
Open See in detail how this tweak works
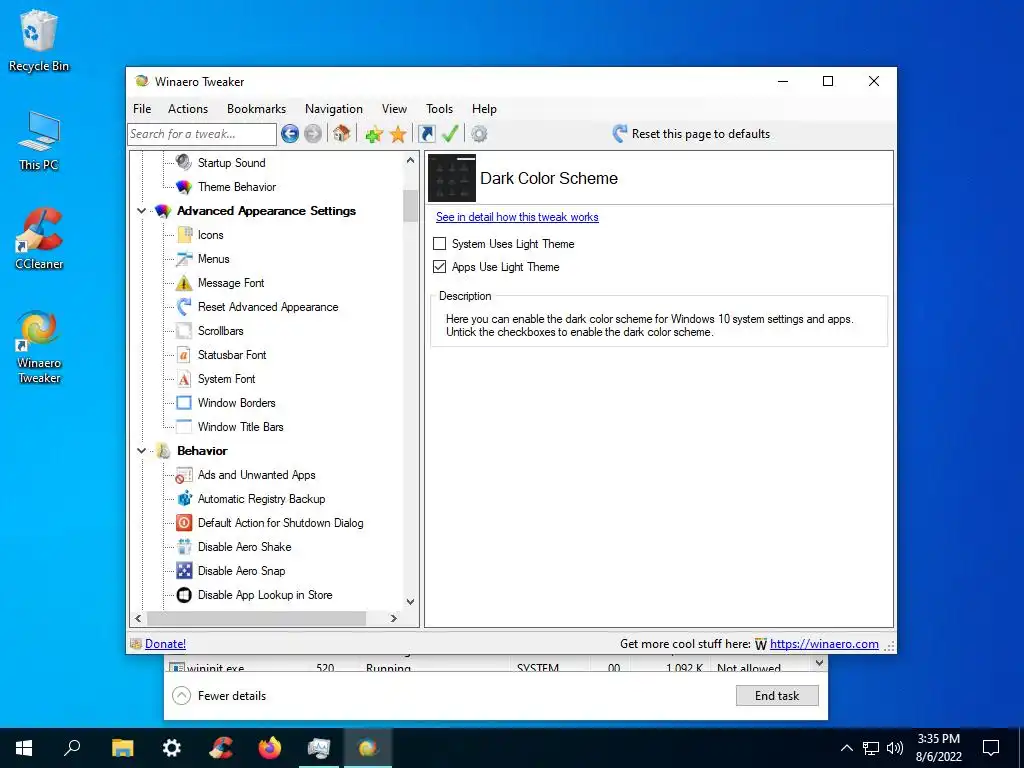517,217
